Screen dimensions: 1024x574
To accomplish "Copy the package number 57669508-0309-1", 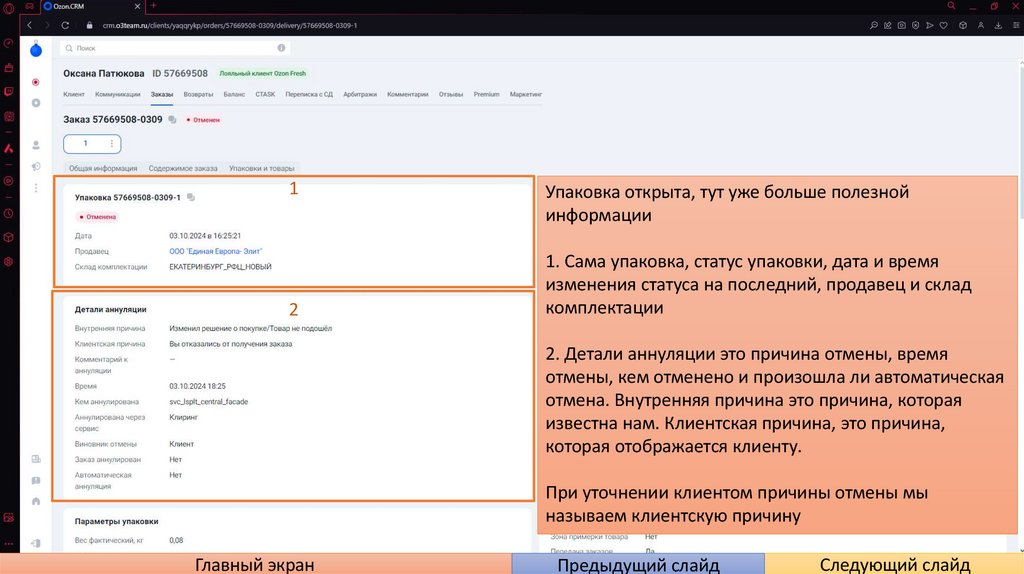I will pyautogui.click(x=191, y=197).
